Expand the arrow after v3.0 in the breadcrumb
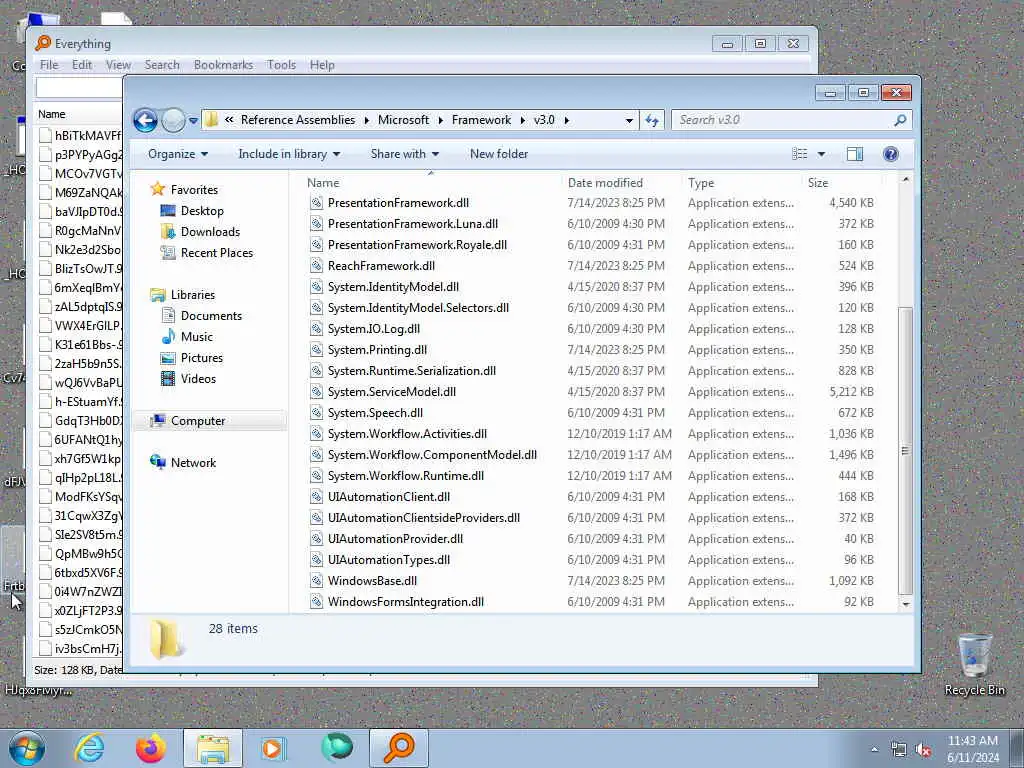This screenshot has height=768, width=1024. 566,120
